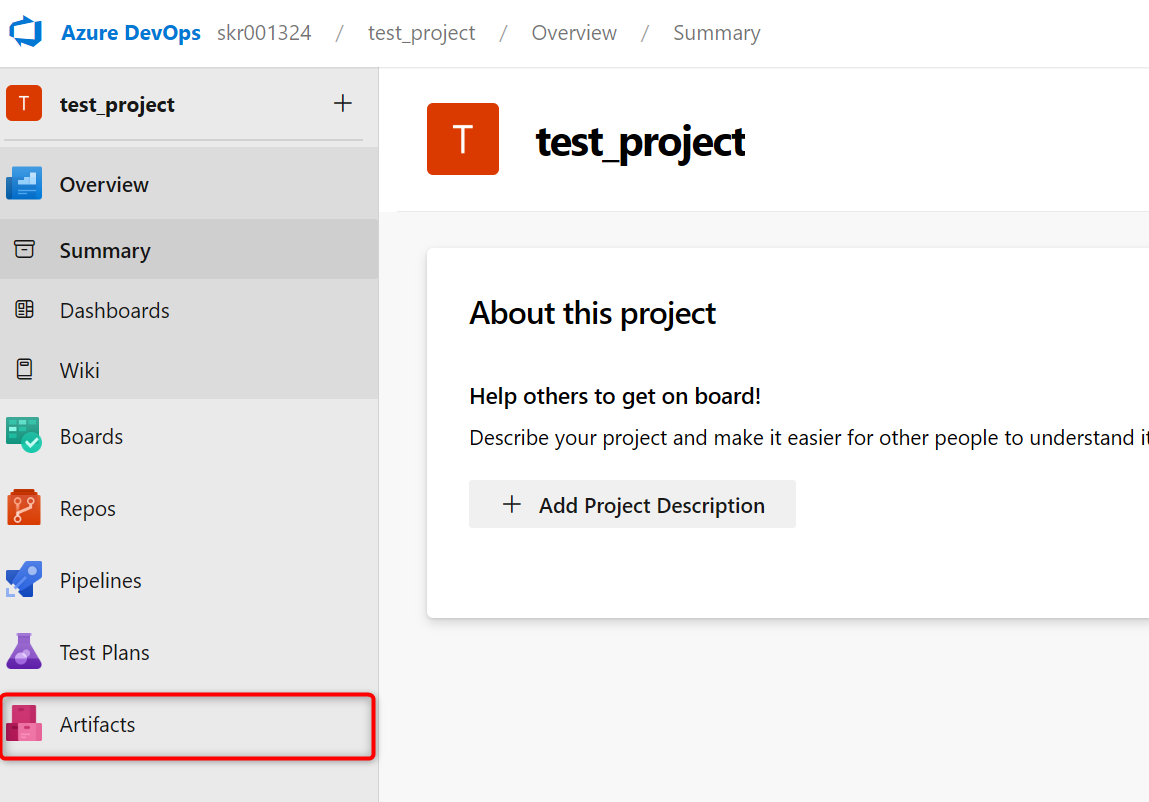Click the orange T project avatar in sidebar
The width and height of the screenshot is (1149, 802).
point(24,103)
